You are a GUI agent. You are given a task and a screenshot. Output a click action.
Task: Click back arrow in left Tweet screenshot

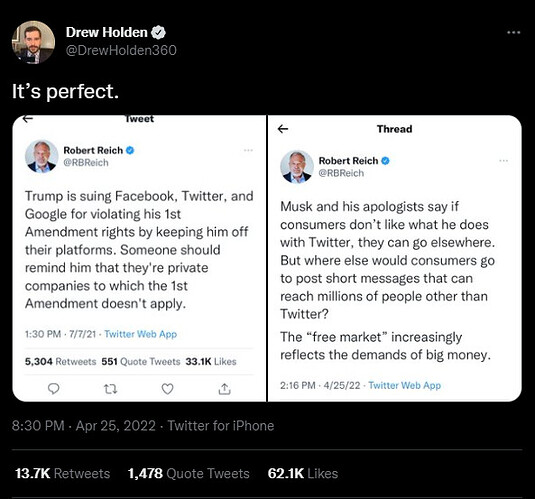(28, 118)
